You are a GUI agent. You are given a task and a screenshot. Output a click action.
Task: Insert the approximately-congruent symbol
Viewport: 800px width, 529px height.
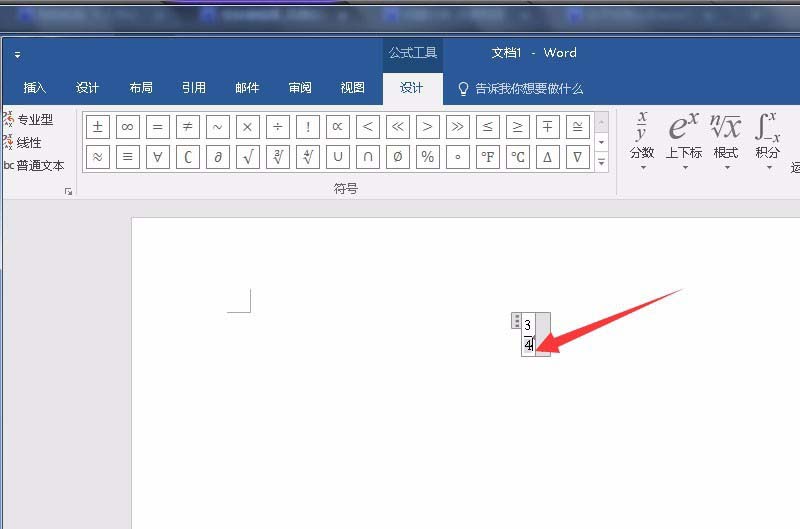[578, 127]
